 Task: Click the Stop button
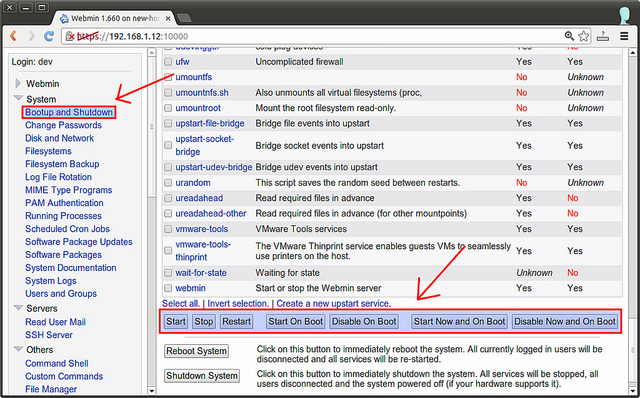pos(204,322)
